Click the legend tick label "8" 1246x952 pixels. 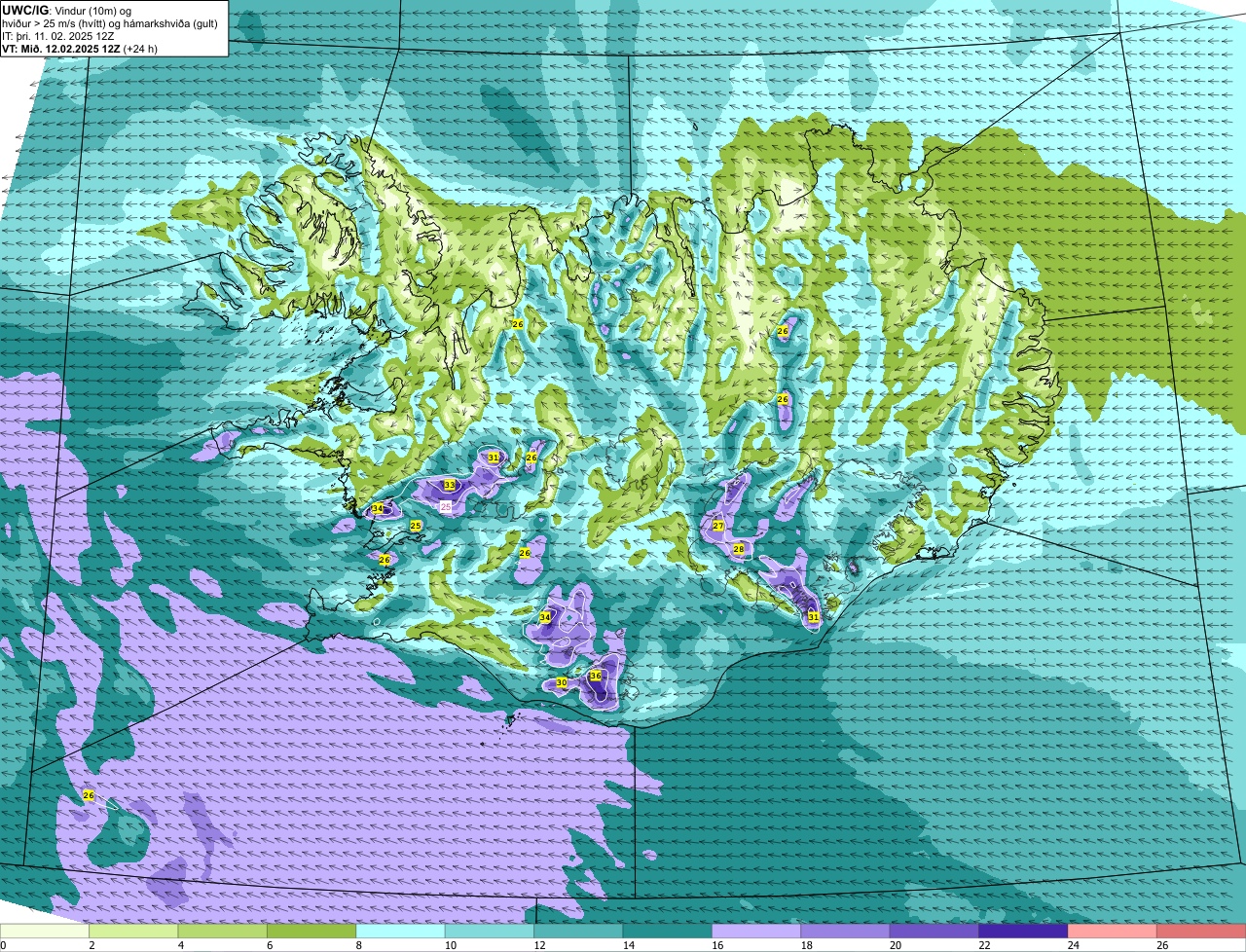coord(357,945)
